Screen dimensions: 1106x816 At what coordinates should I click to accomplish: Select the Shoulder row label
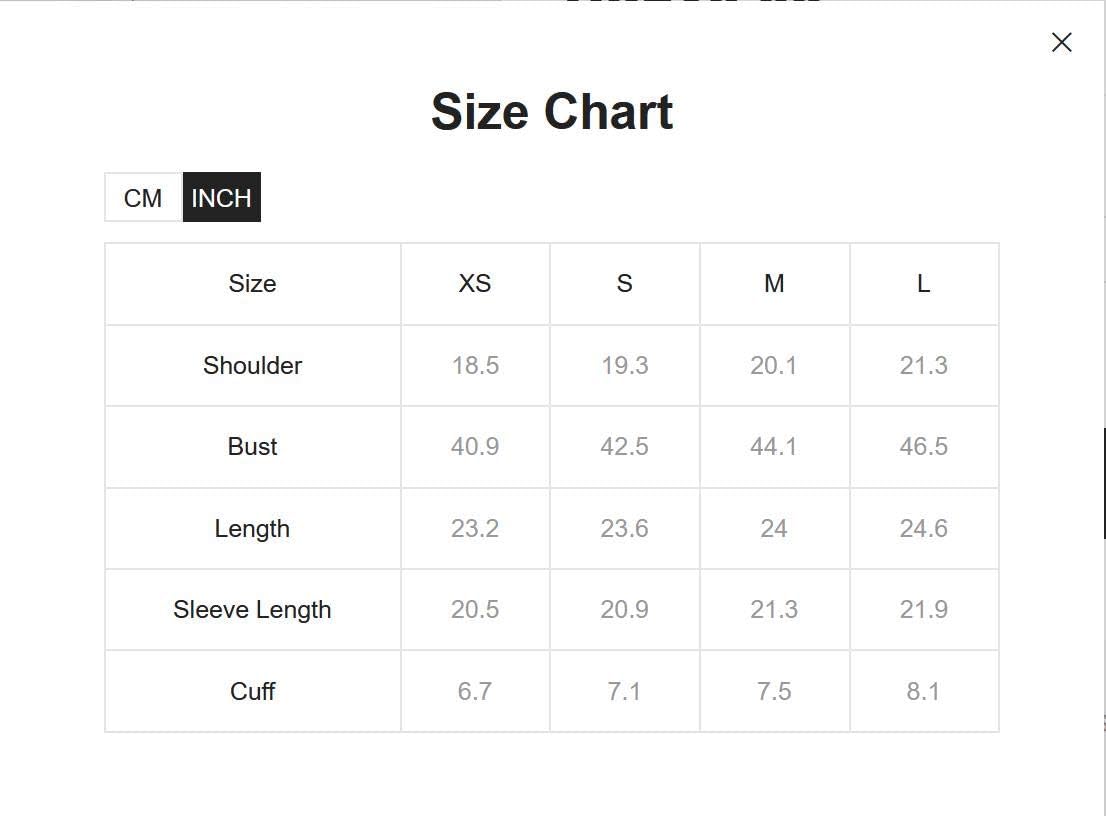point(253,365)
